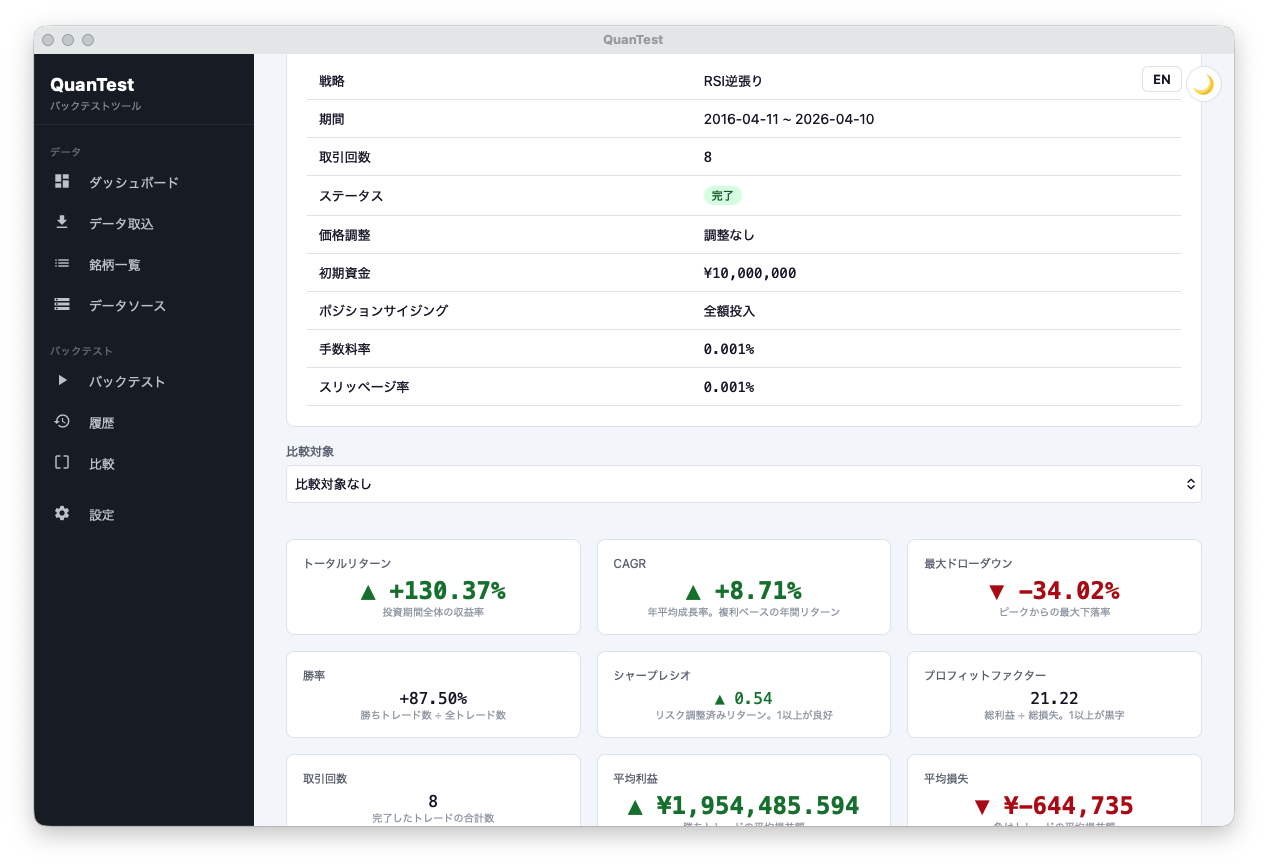This screenshot has width=1268, height=868.
Task: Click the −34.02% max drawdown value
Action: tap(1068, 591)
